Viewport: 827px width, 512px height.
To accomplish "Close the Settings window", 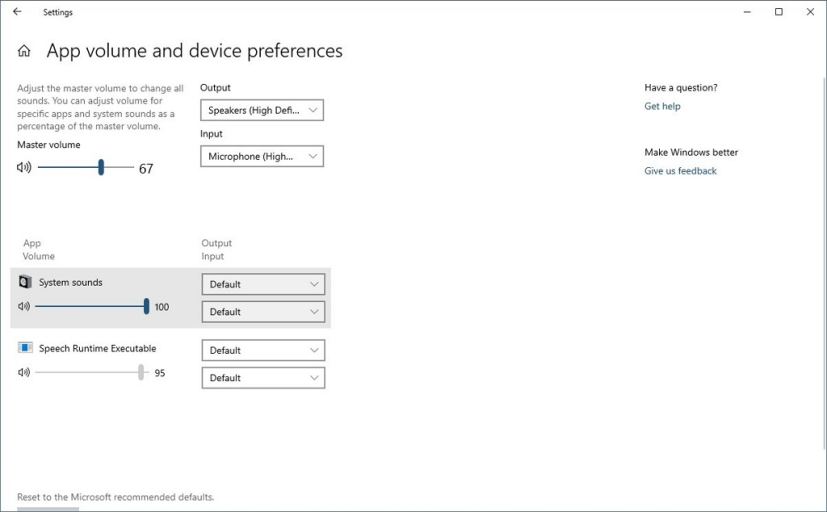I will [x=810, y=12].
